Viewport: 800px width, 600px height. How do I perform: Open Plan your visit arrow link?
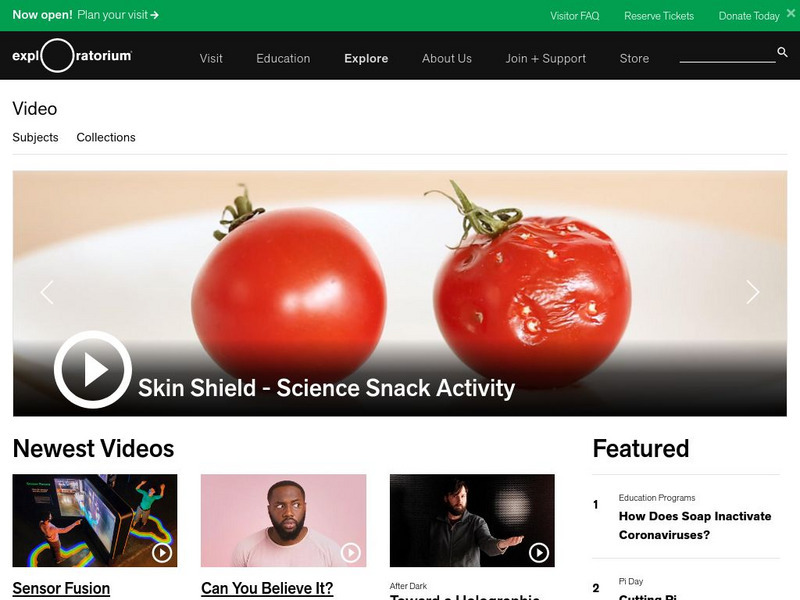118,15
